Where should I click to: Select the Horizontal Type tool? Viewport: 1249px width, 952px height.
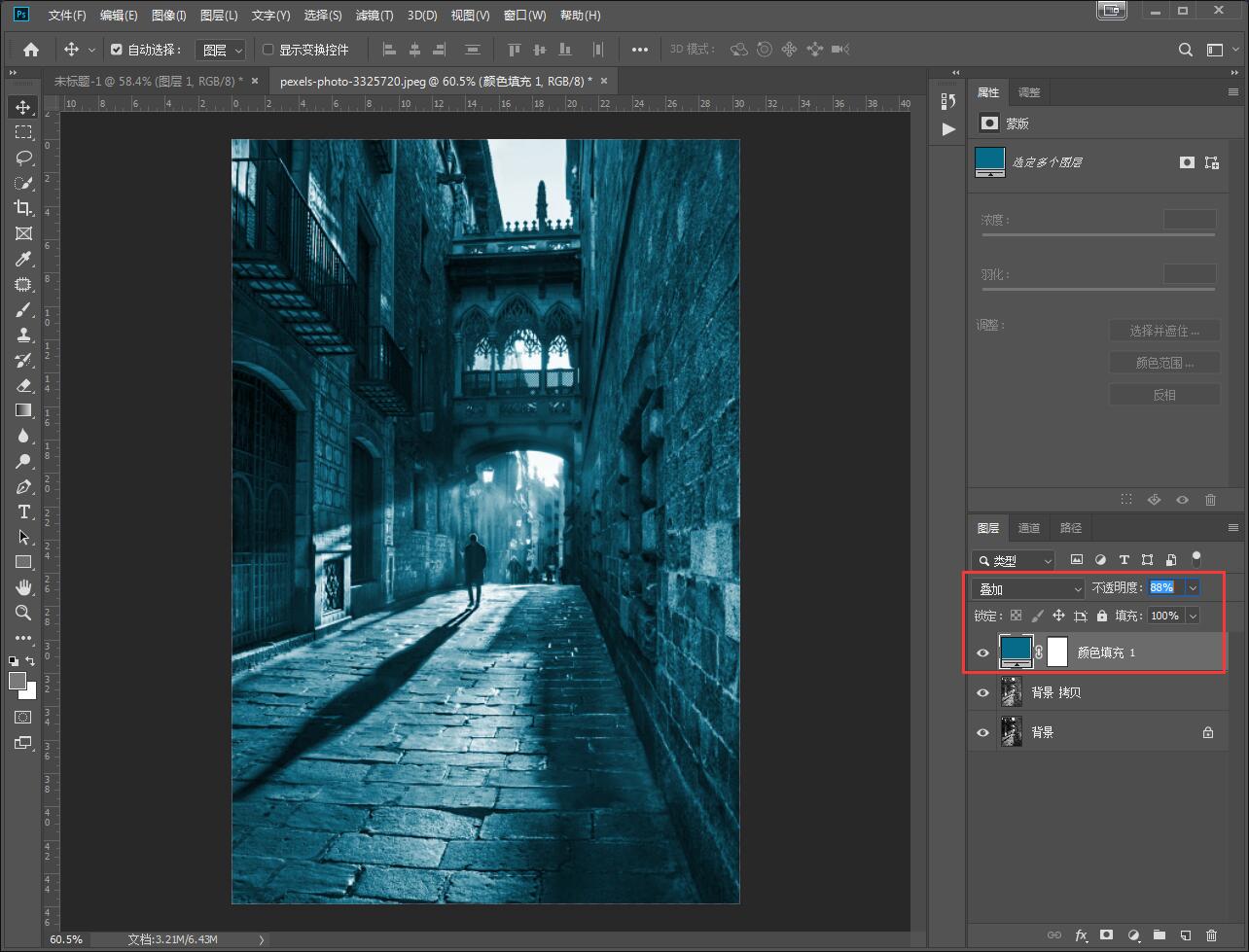[x=23, y=511]
